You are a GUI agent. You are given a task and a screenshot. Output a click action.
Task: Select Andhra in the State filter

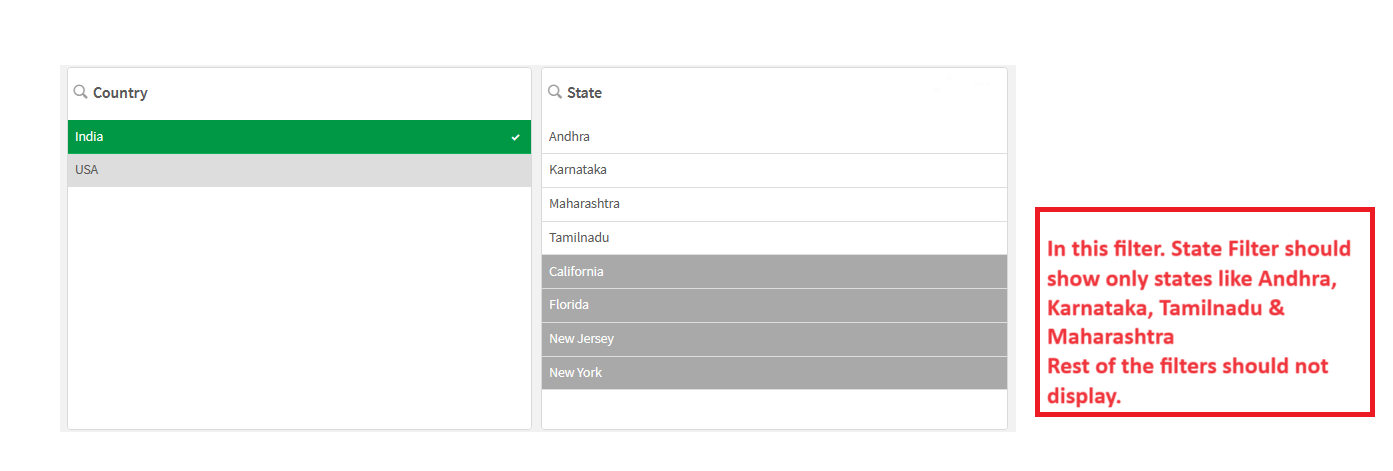pyautogui.click(x=774, y=137)
